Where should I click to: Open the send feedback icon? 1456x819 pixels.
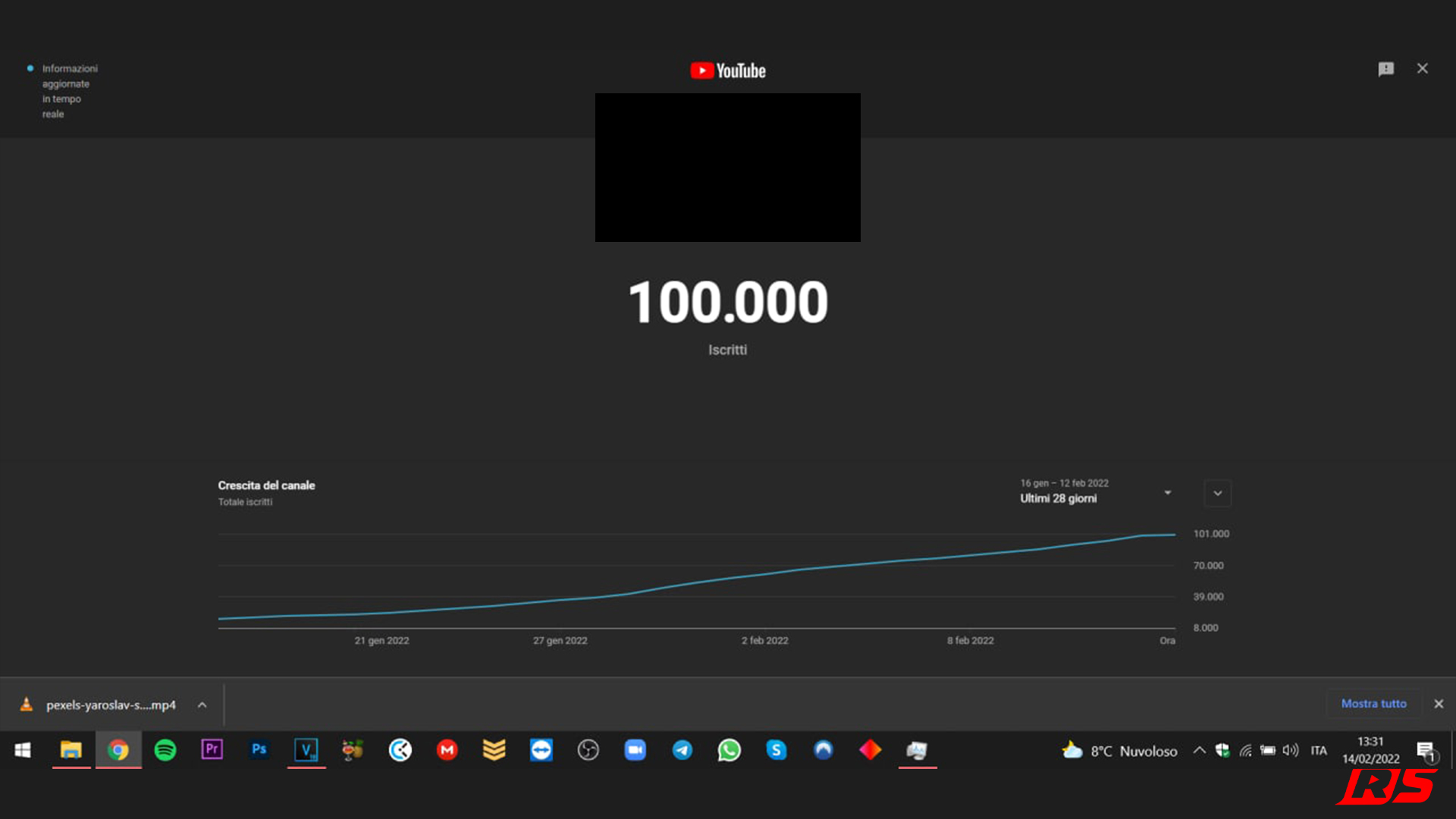[x=1385, y=69]
